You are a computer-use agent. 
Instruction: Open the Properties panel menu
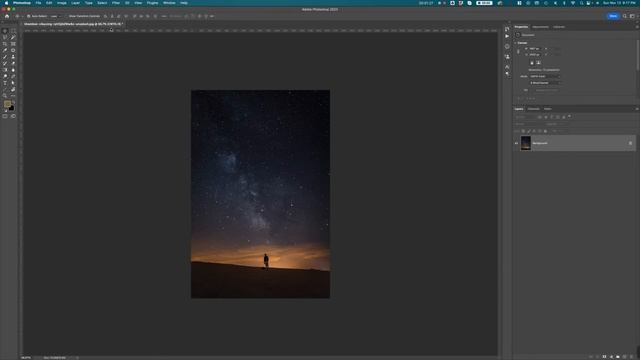click(637, 27)
